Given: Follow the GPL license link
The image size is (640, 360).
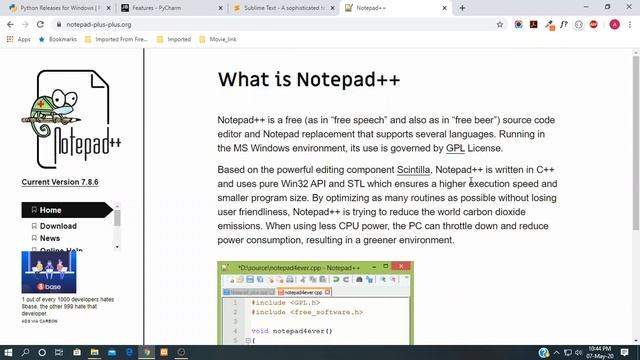Looking at the screenshot, I should click(455, 148).
